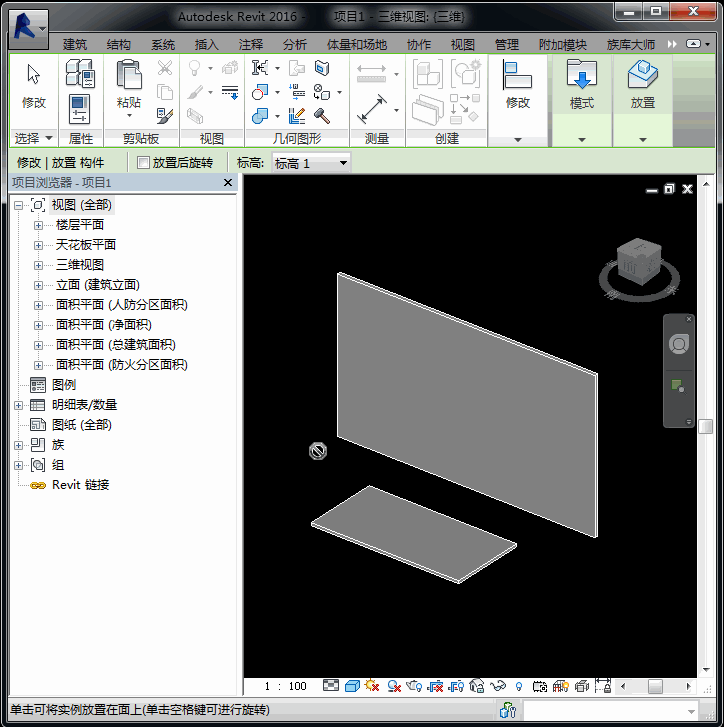The height and width of the screenshot is (727, 724).
Task: Click the horizontal scrollbar thumb in view
Action: (x=655, y=686)
